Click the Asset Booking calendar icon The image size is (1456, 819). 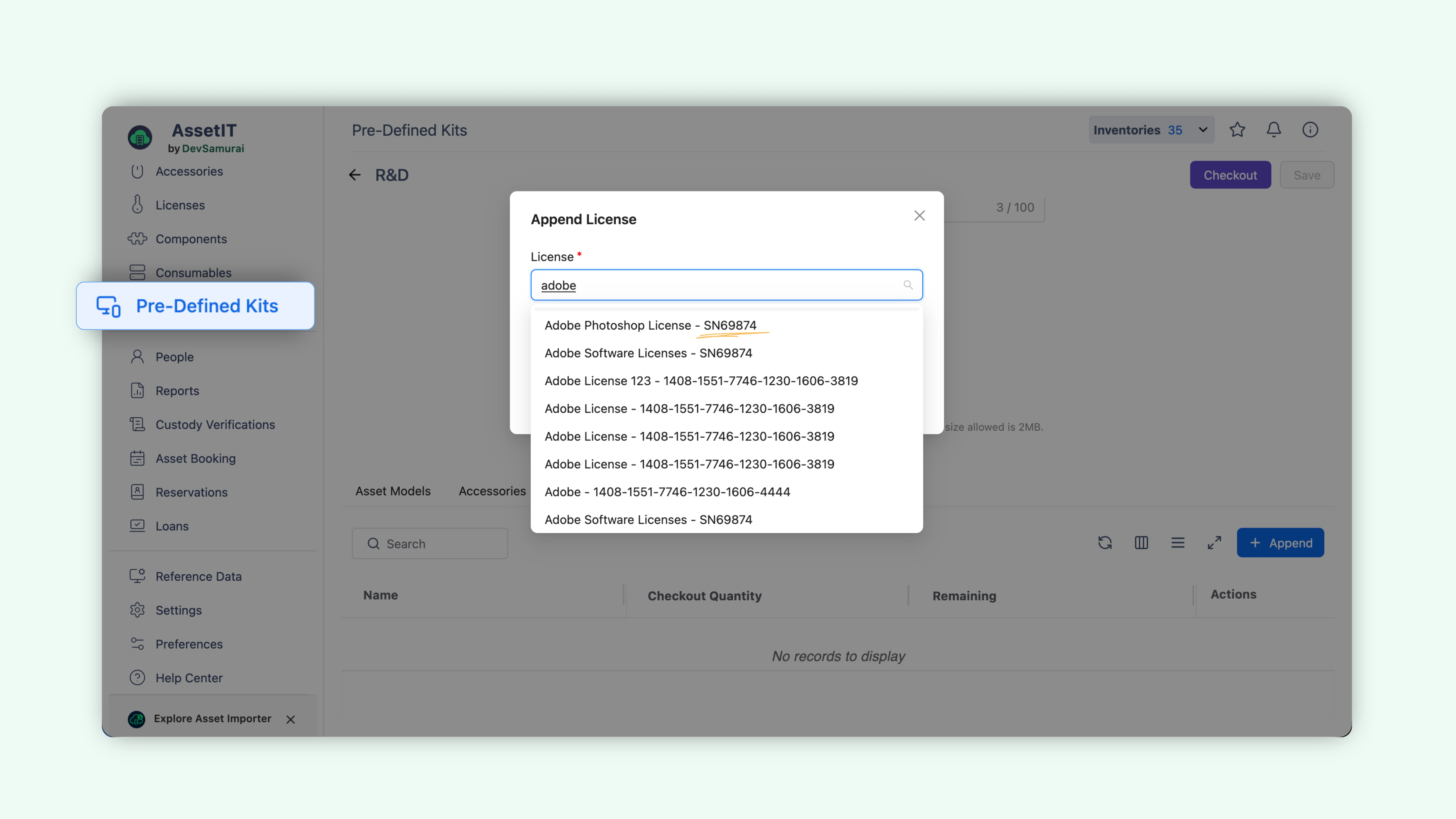(138, 458)
